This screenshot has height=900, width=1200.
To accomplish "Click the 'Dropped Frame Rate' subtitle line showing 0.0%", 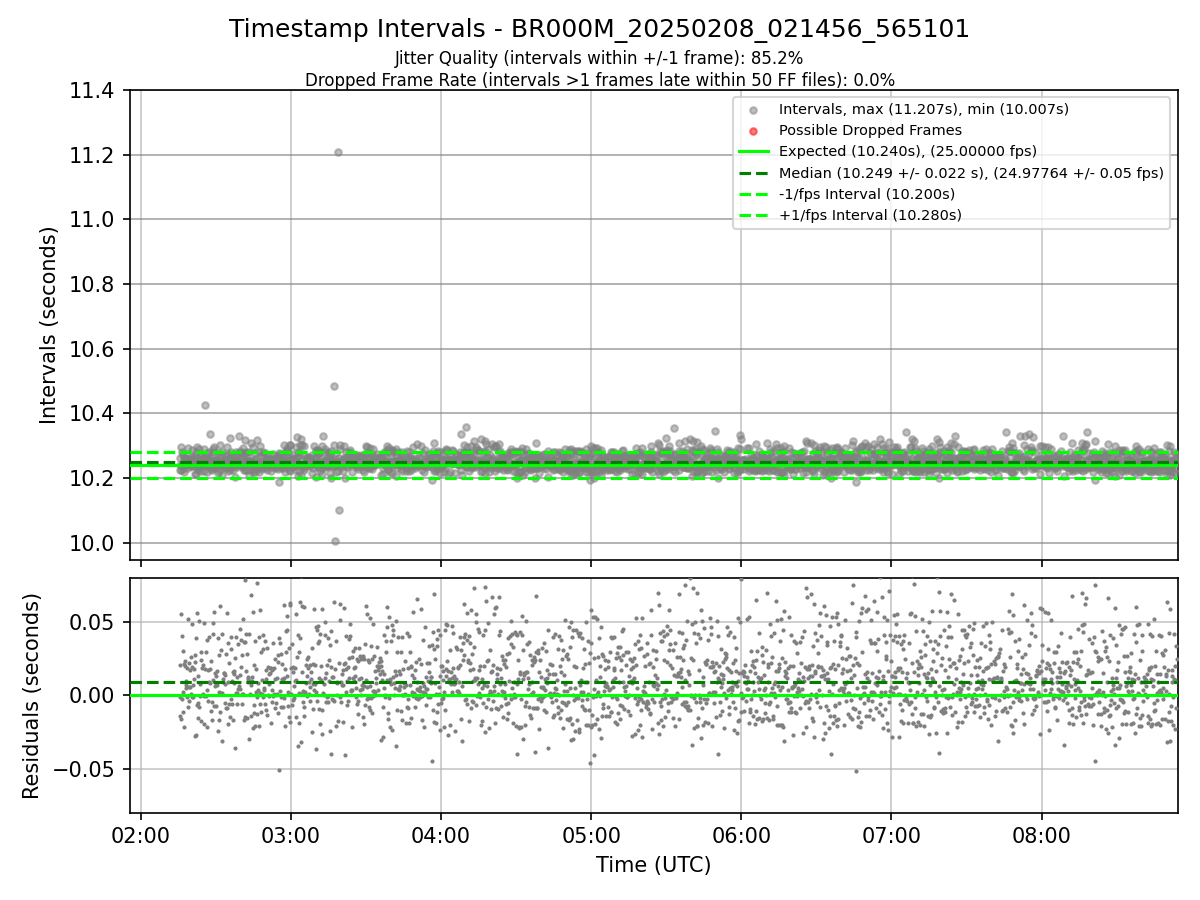I will pyautogui.click(x=599, y=79).
